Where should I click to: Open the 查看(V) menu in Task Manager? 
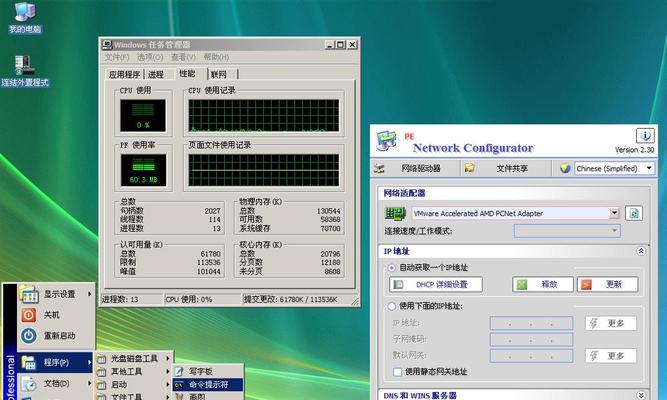183,57
